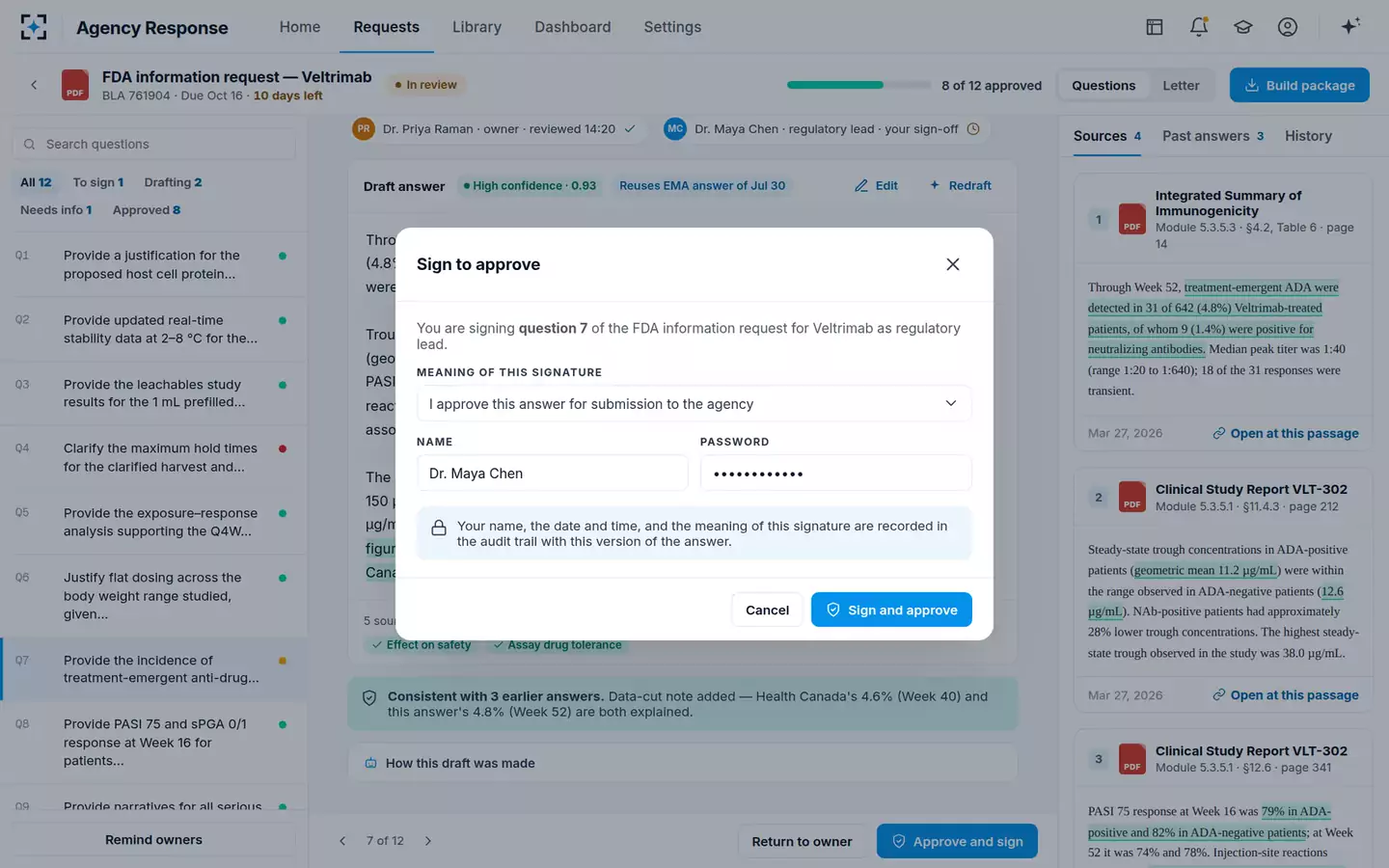Expand How this draft was made
Viewport: 1389px width, 868px height.
coord(682,763)
